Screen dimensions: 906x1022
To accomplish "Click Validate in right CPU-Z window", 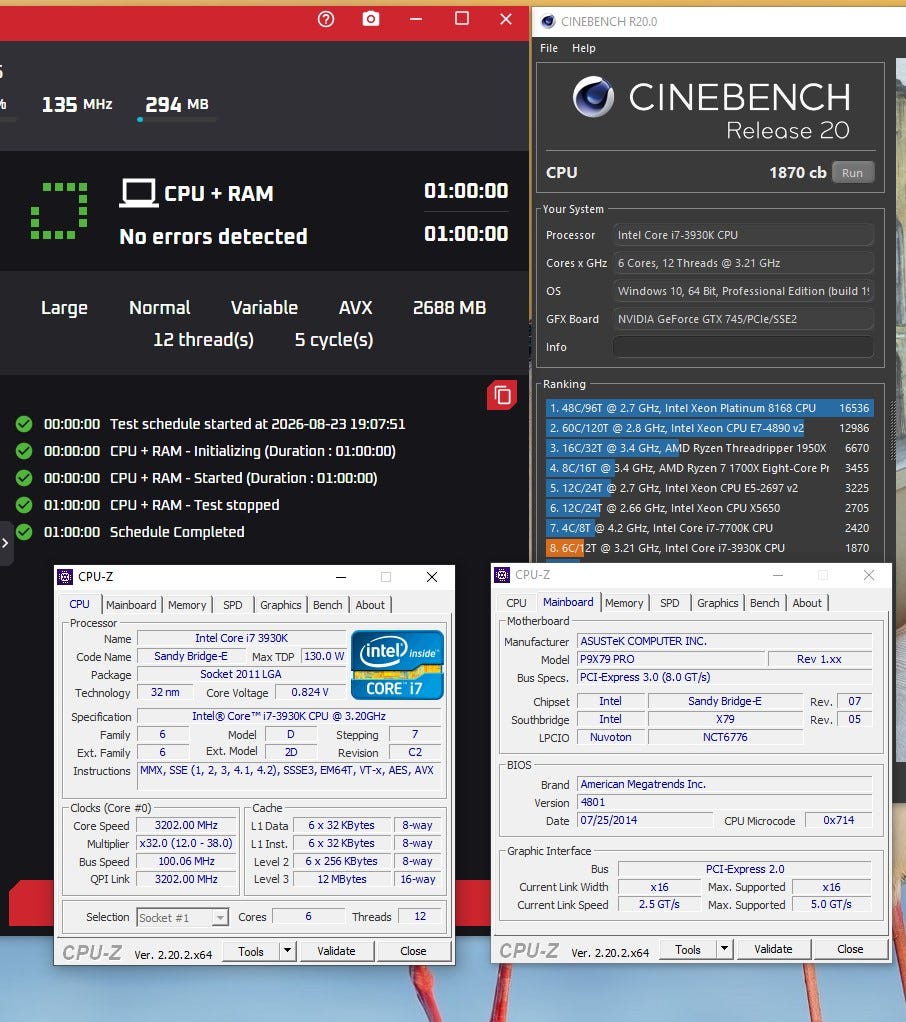I will [773, 950].
